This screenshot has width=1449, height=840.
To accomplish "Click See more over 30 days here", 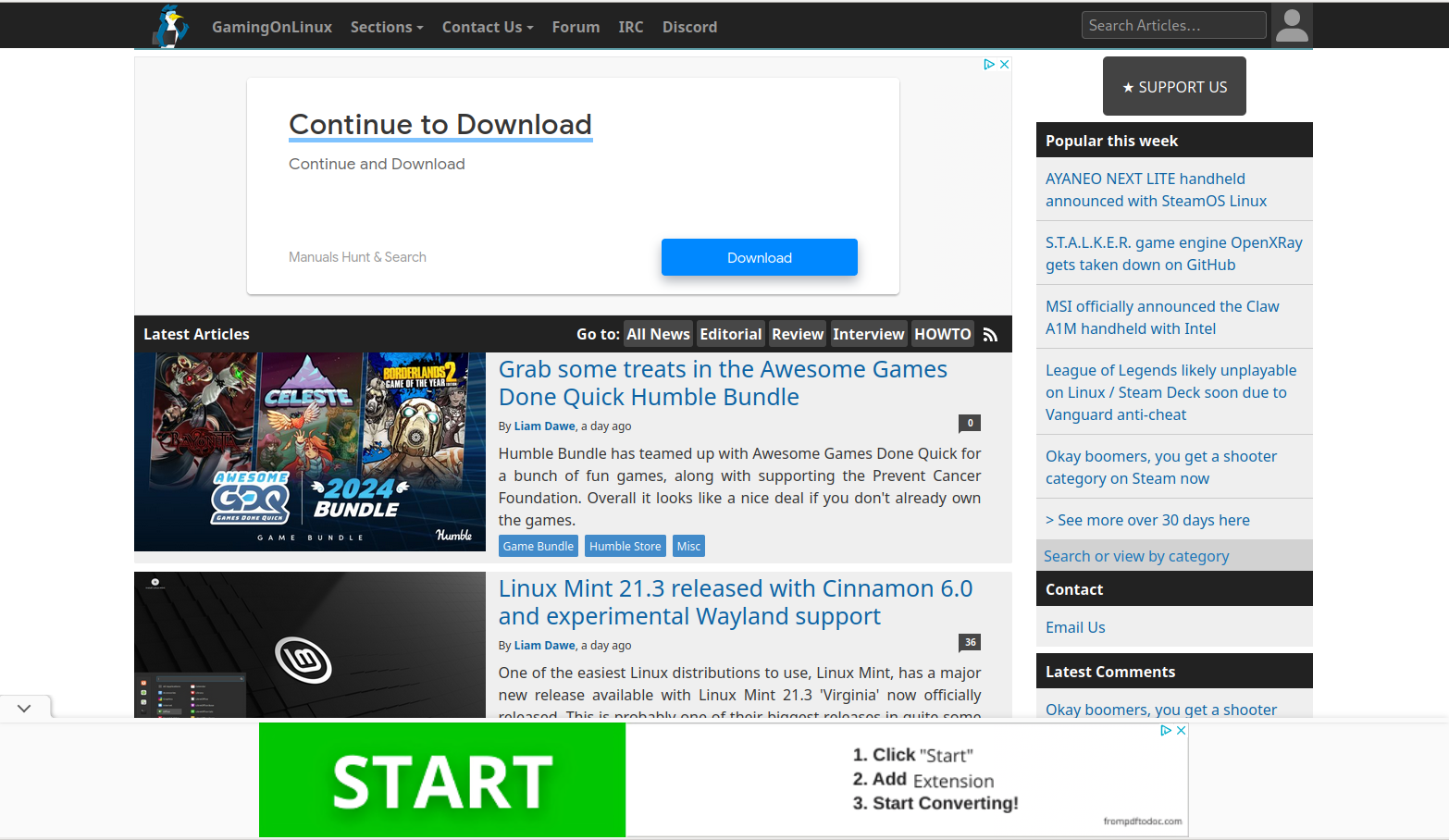I will point(1147,520).
